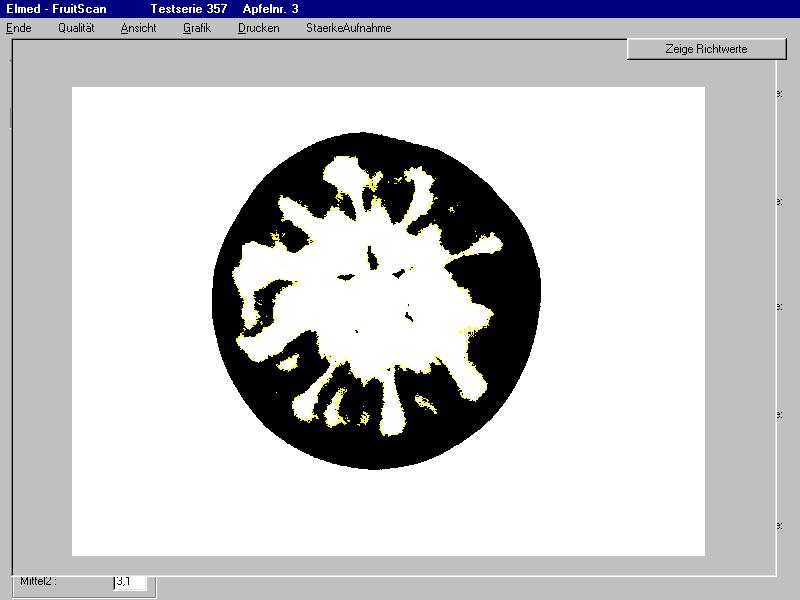Click blank white canvas left of the apple

click(x=140, y=300)
